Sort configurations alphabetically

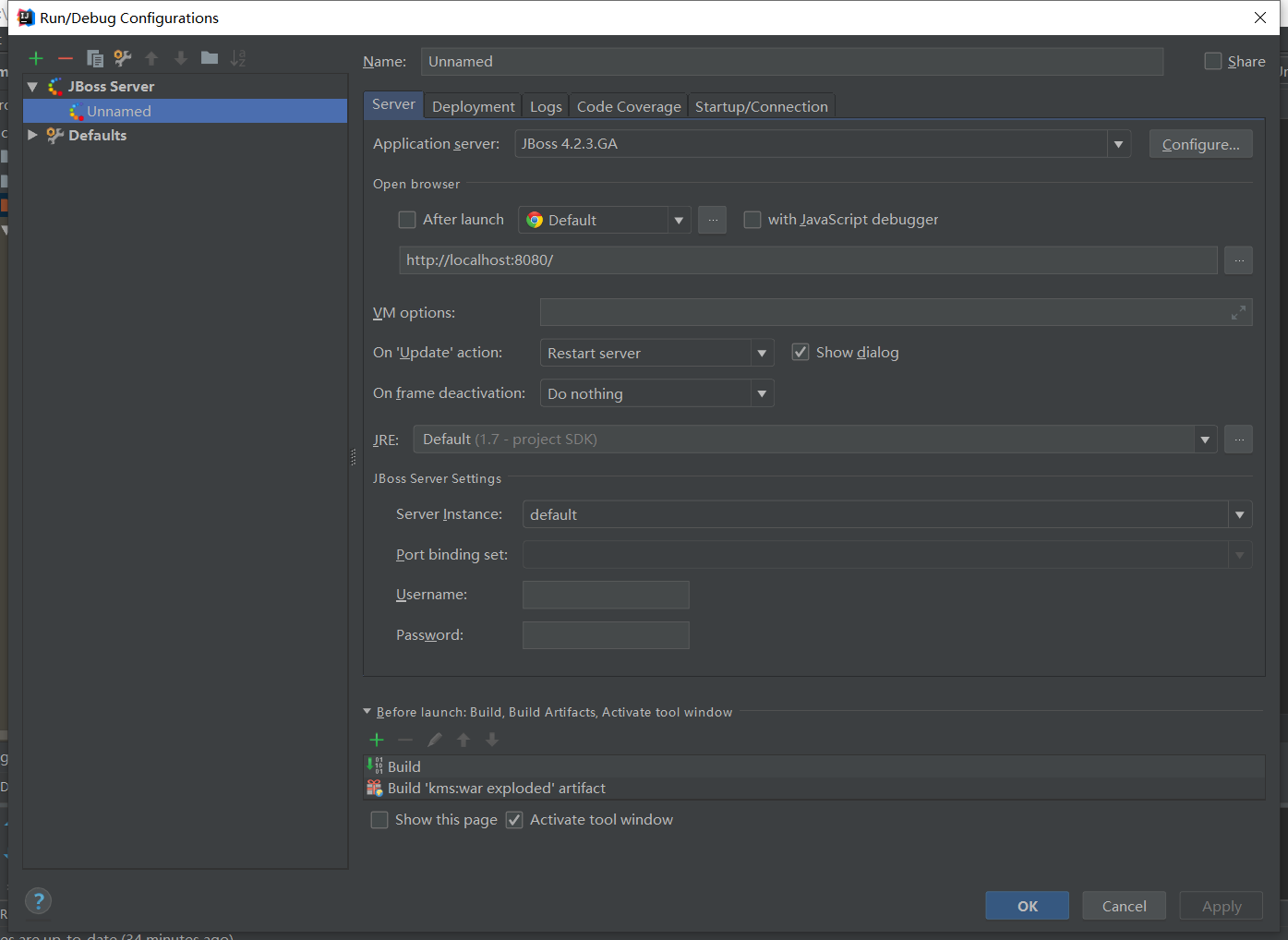[x=238, y=58]
